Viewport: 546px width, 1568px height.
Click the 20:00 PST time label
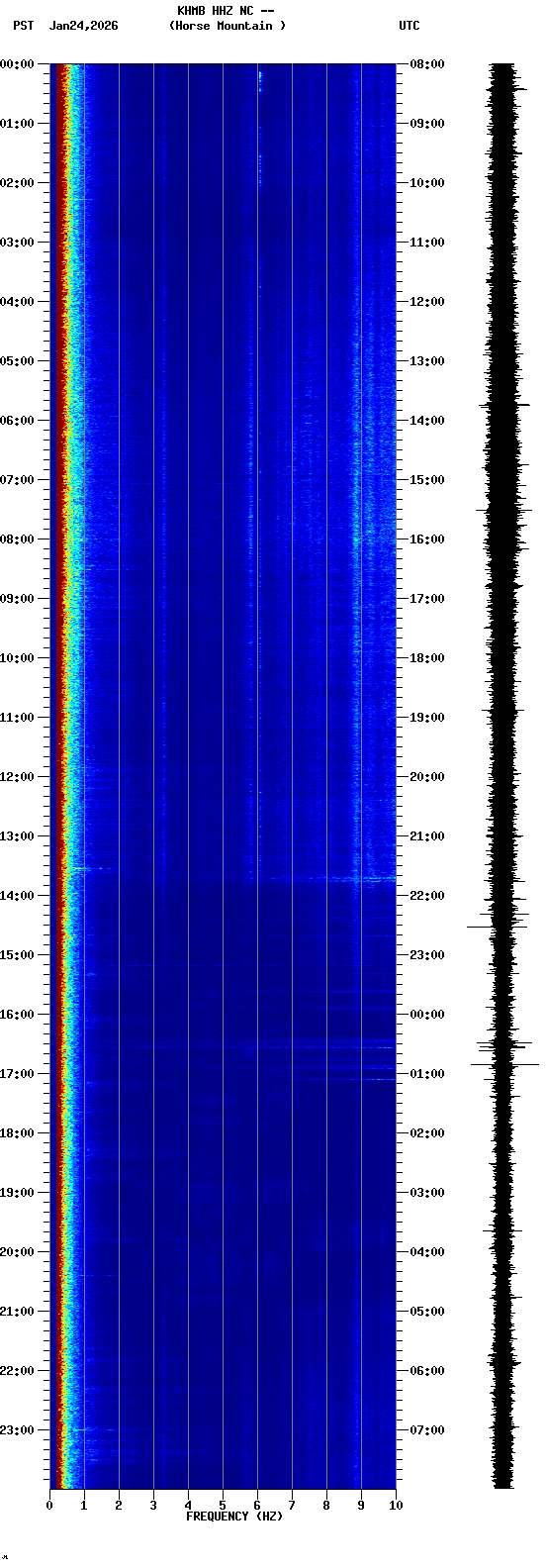18,1252
